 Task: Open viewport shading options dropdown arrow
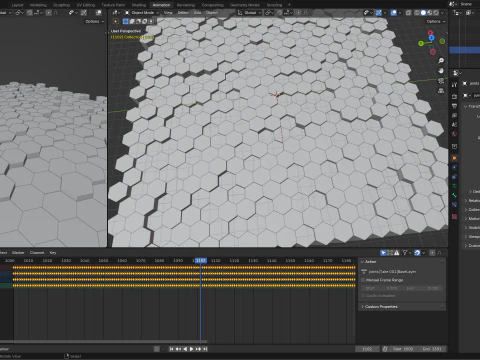[442, 13]
